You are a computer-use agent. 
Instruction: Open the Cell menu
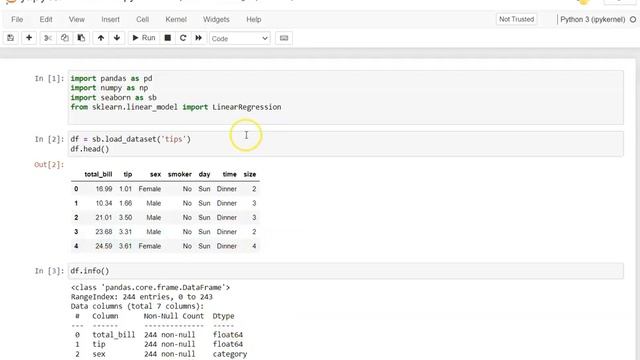click(142, 19)
